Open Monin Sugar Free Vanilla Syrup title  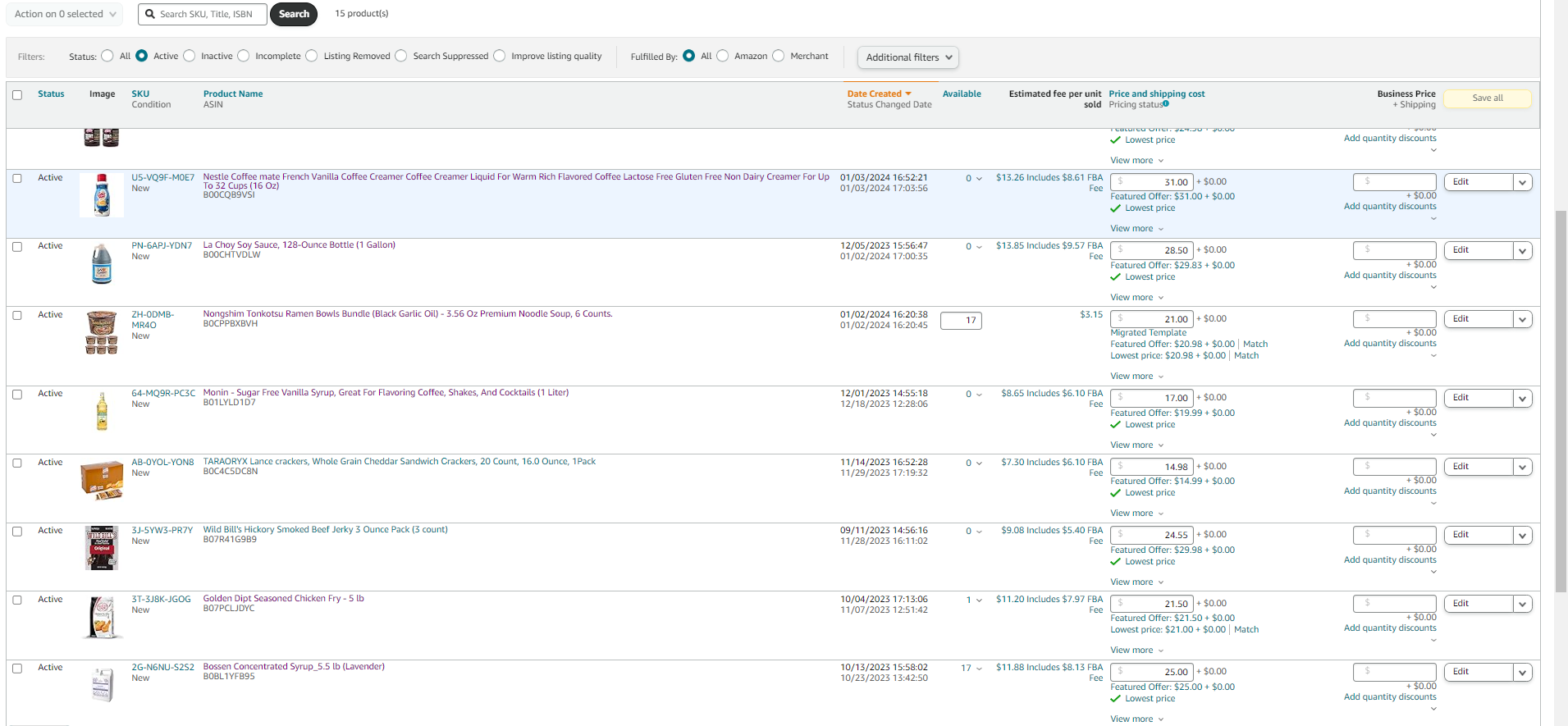386,393
